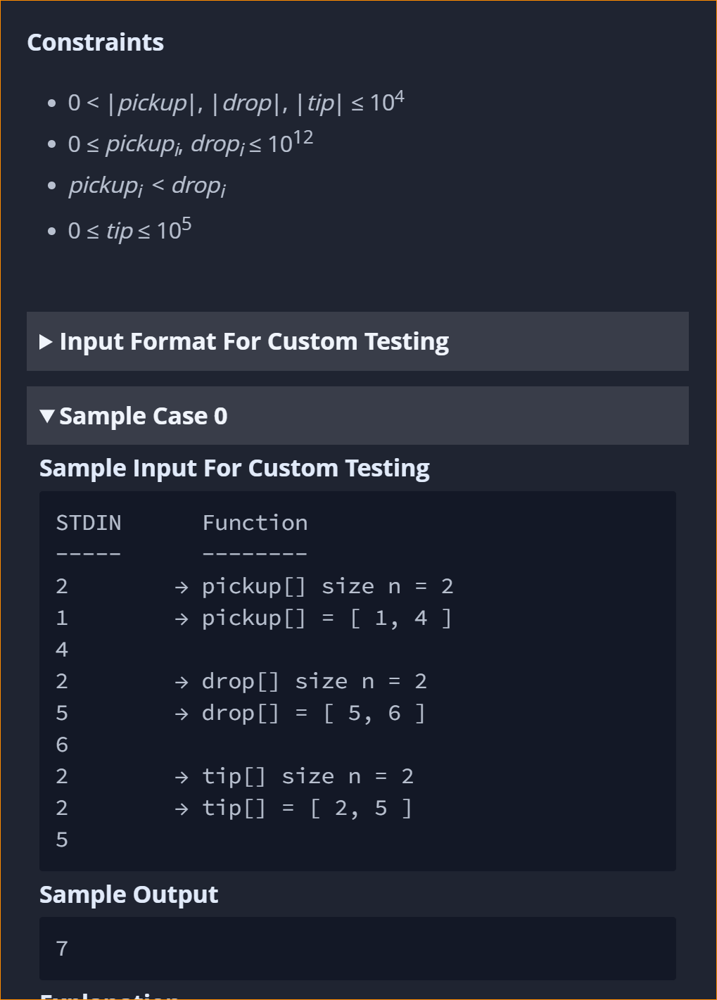
Task: Click the right-pointing triangle beside Input Format
Action: 46,342
